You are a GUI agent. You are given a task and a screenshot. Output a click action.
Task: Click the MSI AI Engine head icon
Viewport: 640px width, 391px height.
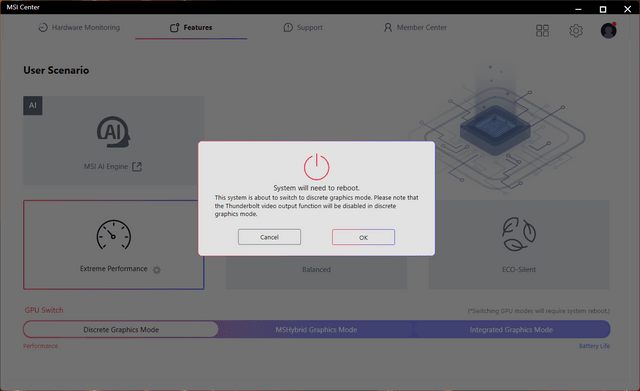[113, 132]
